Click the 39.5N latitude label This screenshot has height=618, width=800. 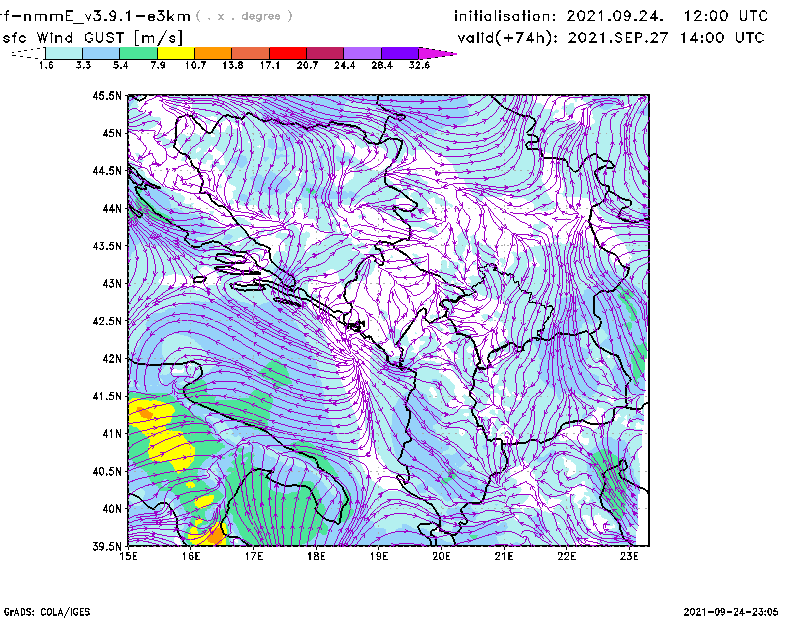(x=107, y=547)
